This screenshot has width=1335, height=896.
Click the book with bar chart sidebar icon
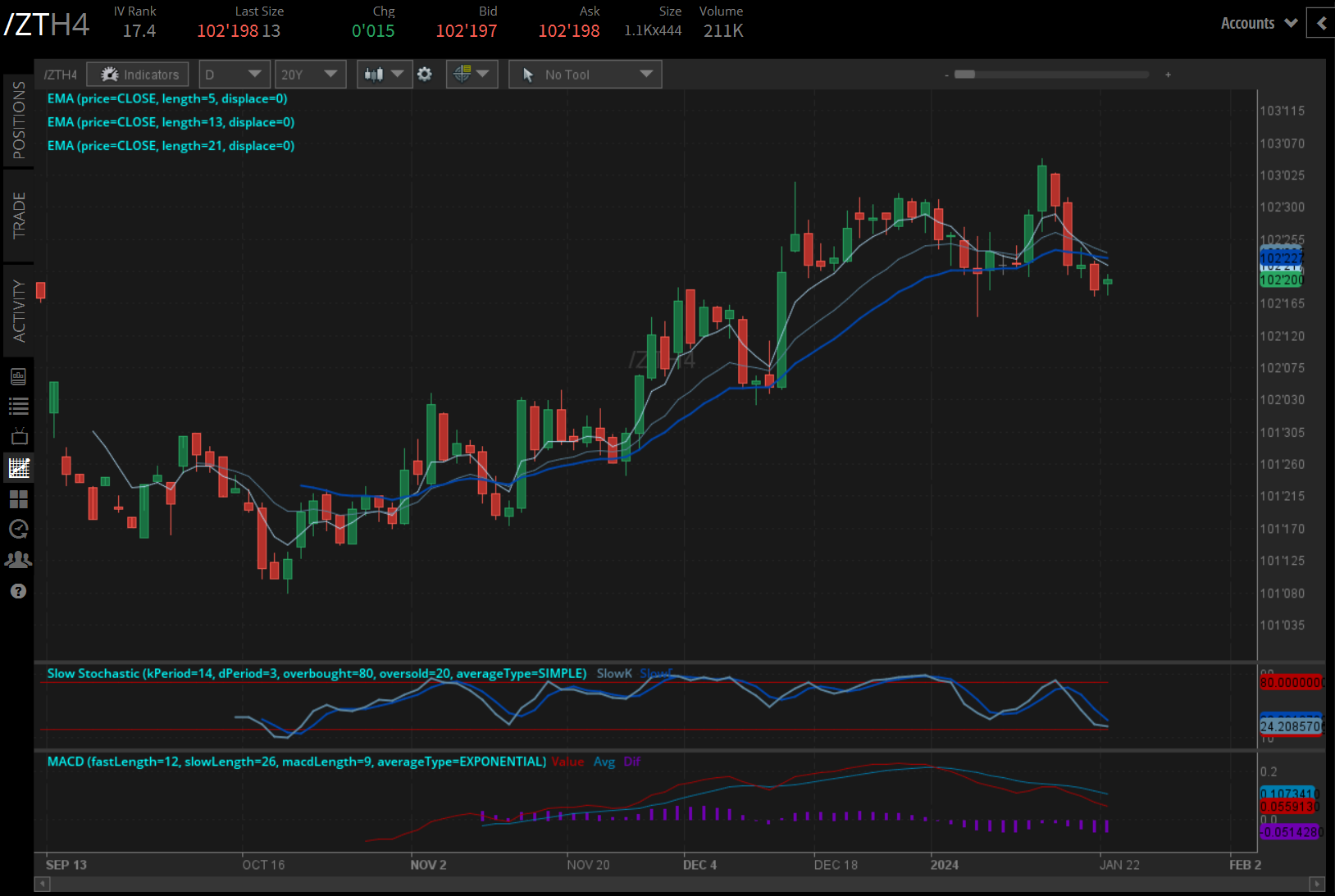pos(18,376)
